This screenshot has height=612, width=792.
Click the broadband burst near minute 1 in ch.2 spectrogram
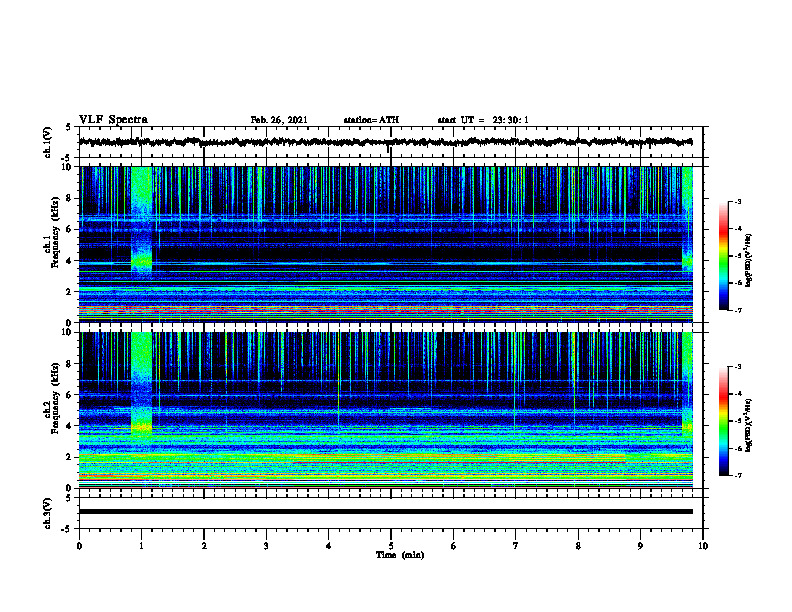point(141,384)
